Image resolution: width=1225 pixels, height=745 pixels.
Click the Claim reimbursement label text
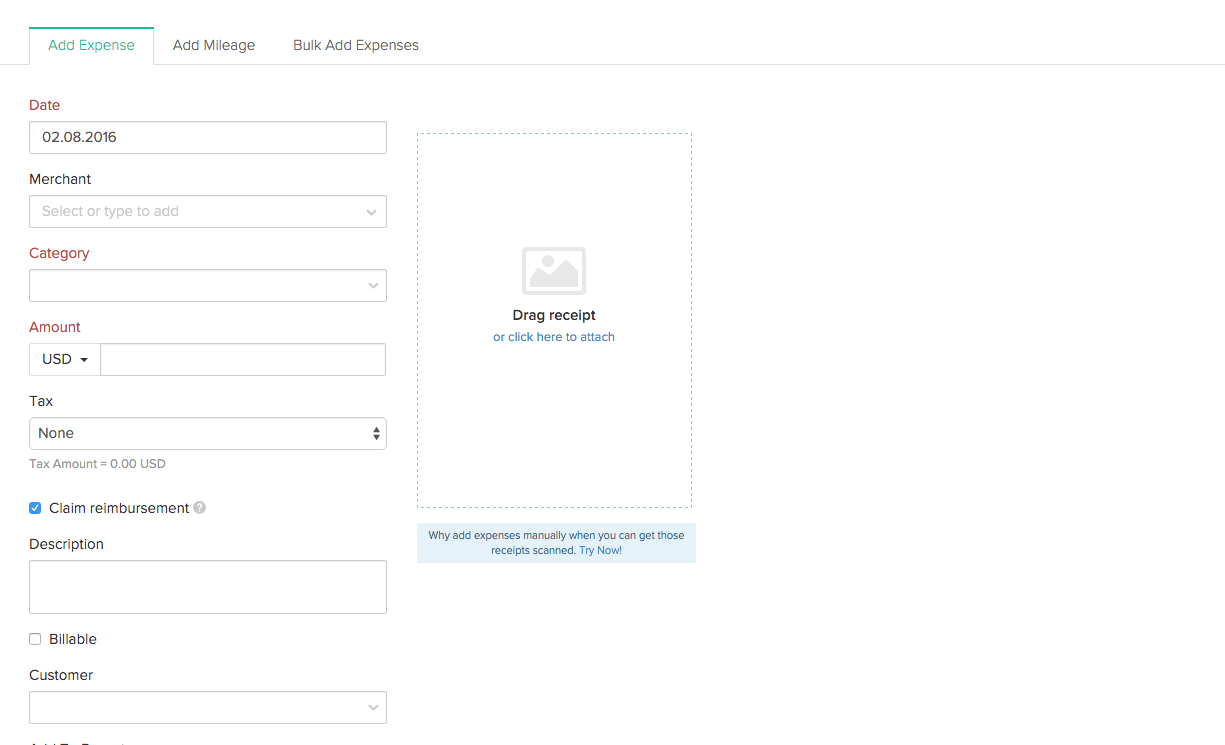[119, 508]
